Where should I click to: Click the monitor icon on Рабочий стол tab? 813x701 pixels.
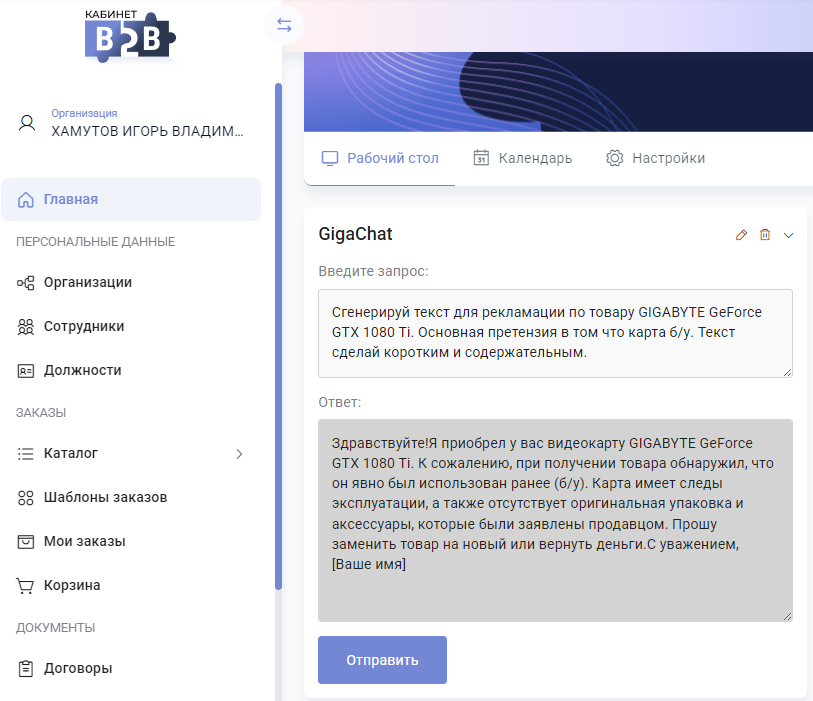(x=330, y=158)
